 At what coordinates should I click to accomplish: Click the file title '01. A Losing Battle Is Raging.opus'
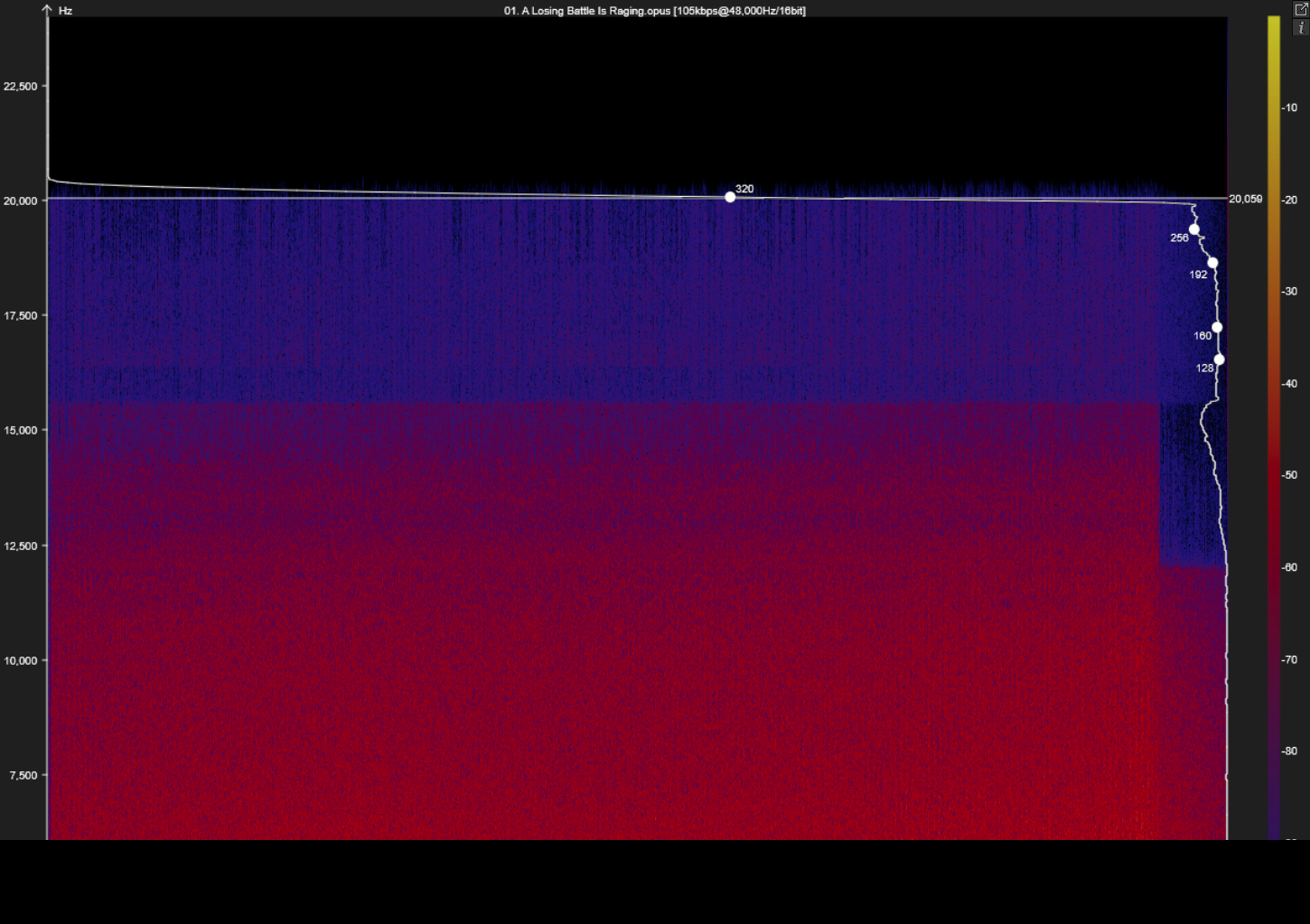[x=587, y=11]
